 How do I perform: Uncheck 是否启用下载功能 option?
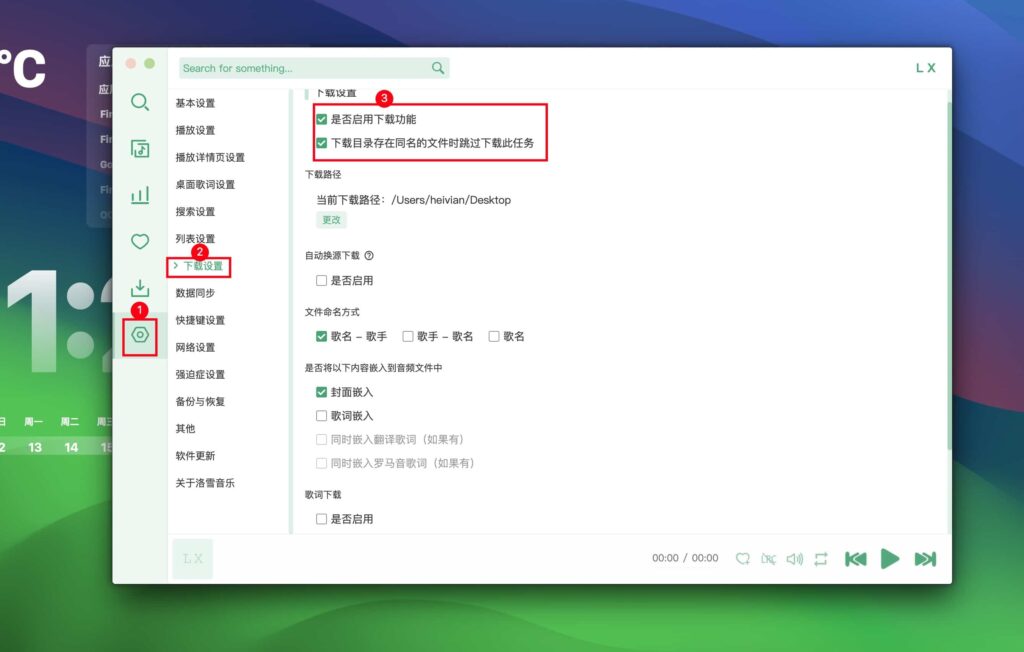(x=323, y=117)
